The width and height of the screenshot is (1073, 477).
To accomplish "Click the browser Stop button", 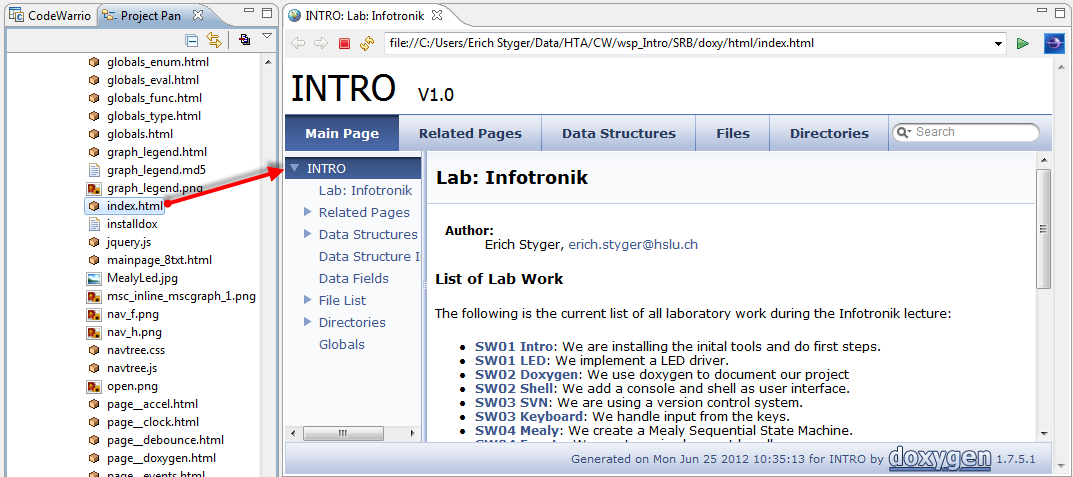I will pos(344,43).
